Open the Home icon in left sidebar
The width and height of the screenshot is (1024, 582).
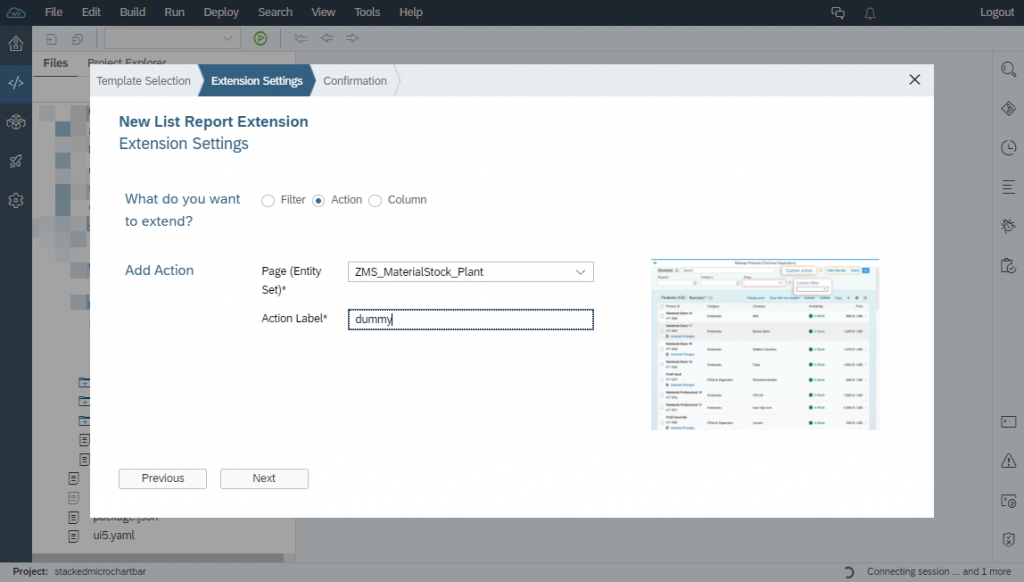tap(16, 44)
